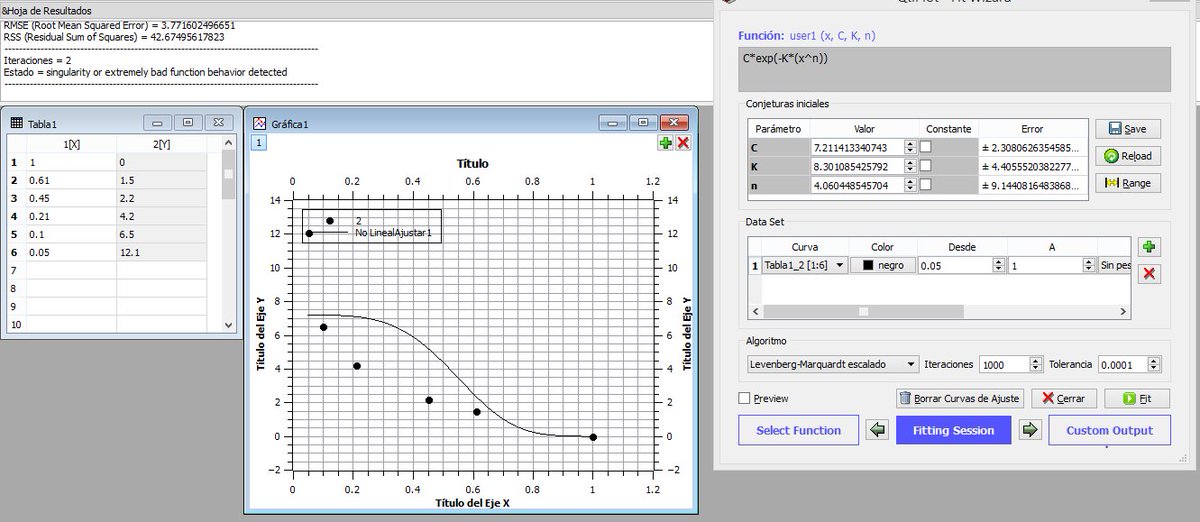Click Borrar Curvas de Ajuste
Viewport: 1200px width, 522px height.
(x=959, y=398)
